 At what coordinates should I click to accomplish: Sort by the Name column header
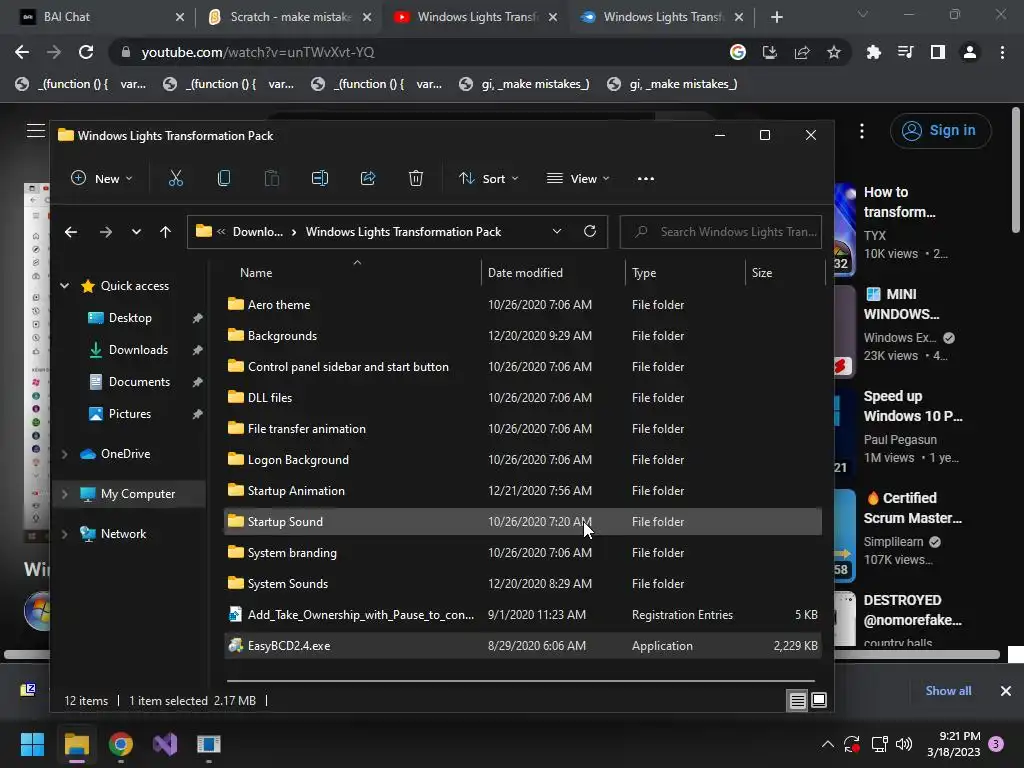pos(353,273)
